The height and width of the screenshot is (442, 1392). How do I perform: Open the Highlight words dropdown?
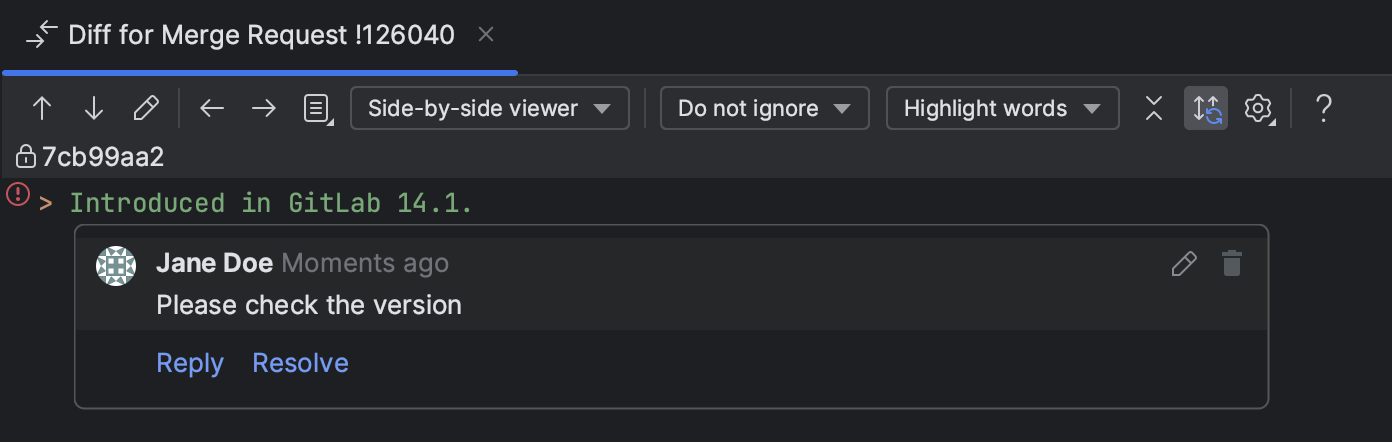(1002, 108)
